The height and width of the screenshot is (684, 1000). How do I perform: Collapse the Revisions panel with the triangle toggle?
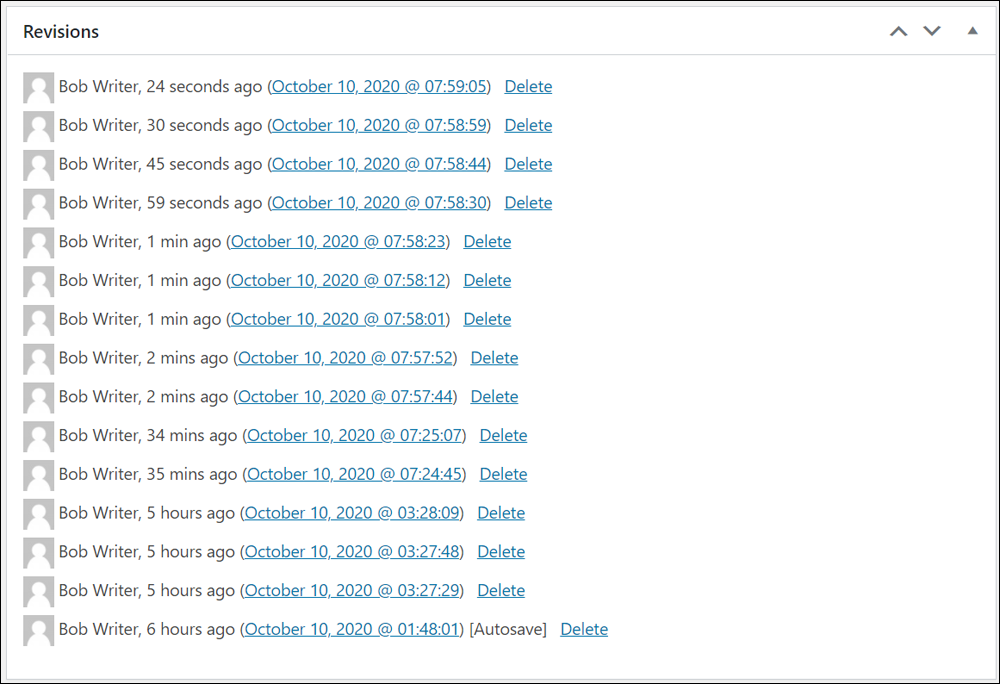(x=973, y=31)
